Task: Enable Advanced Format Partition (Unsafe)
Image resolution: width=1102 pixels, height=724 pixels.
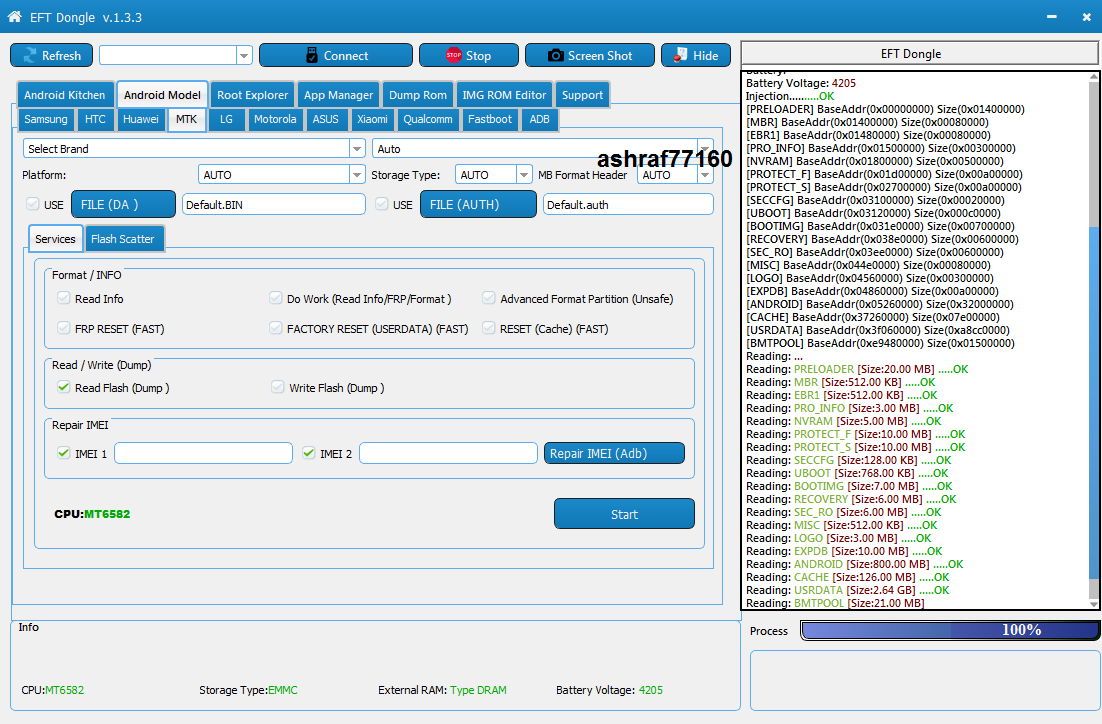Action: tap(488, 298)
